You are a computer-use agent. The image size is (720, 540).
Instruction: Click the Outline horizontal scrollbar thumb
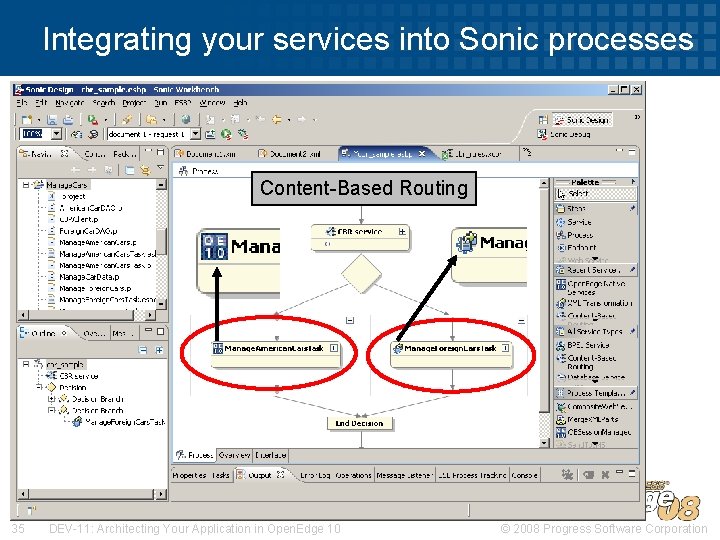(x=91, y=494)
